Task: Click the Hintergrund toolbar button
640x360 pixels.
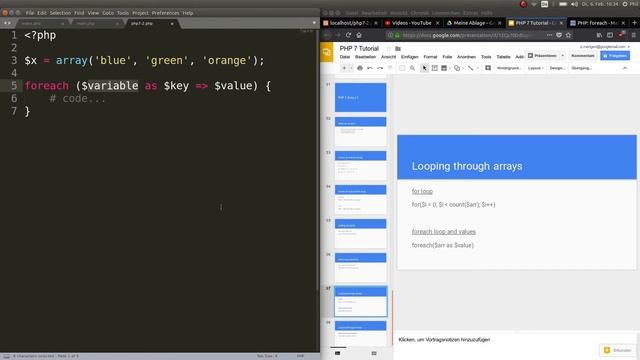Action: [x=509, y=68]
